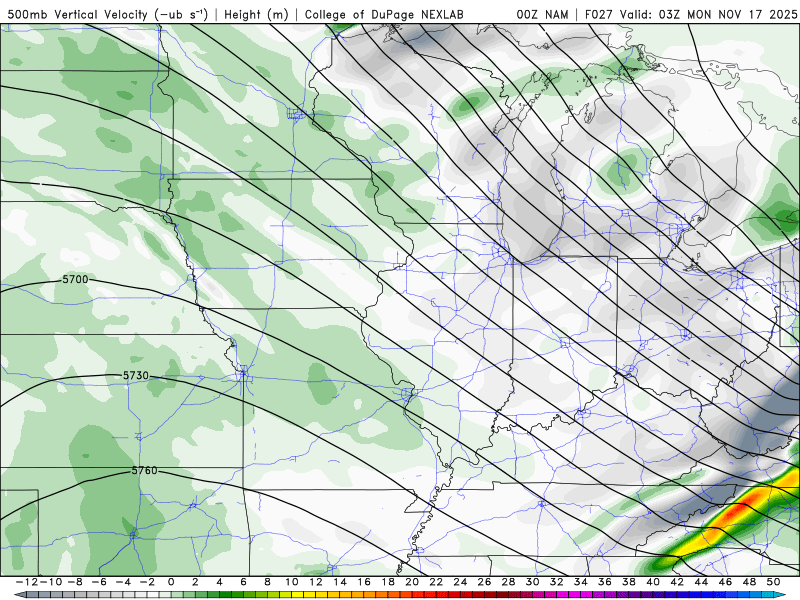Click the 42 colorbar tick label
The image size is (800, 600).
(677, 582)
